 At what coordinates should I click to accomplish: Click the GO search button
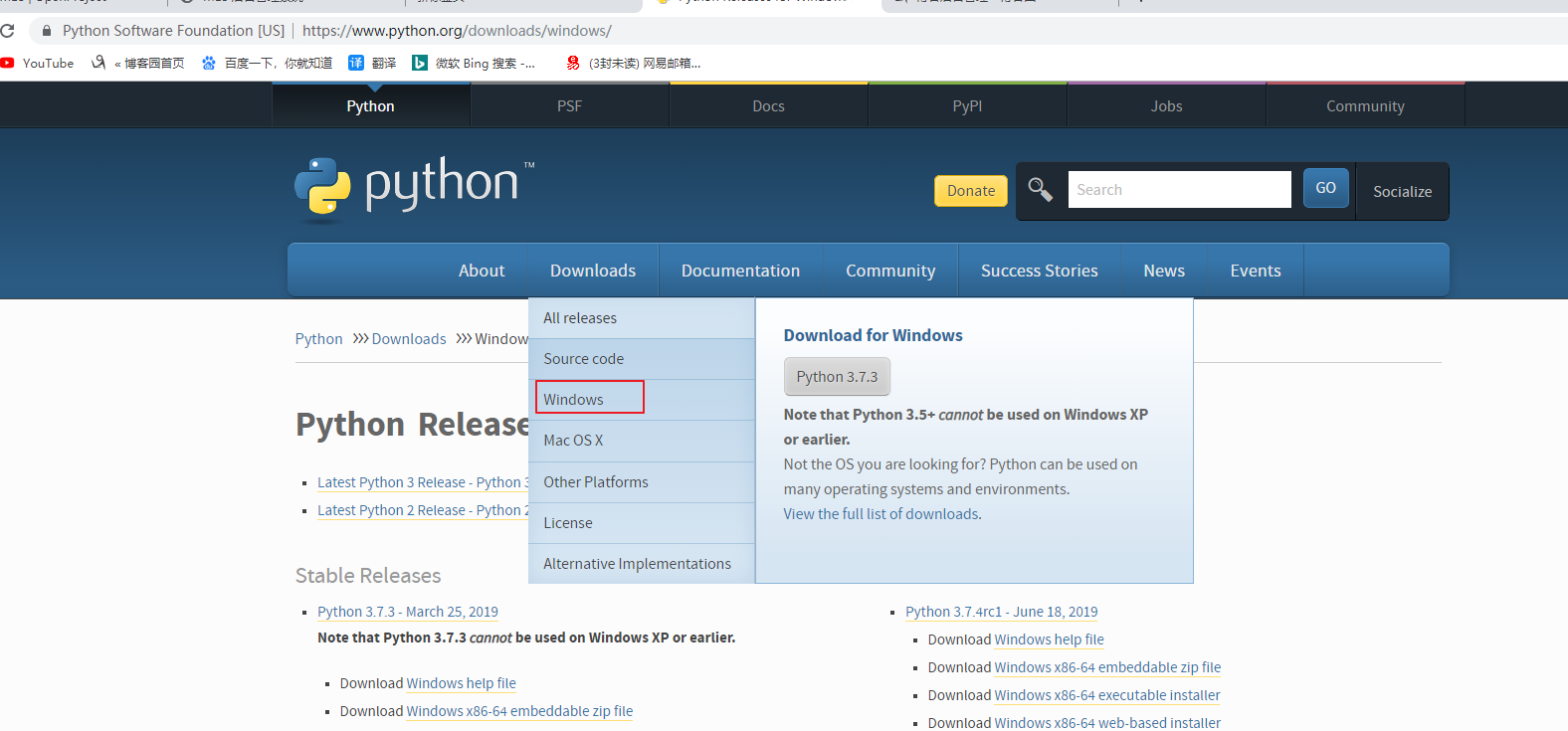pyautogui.click(x=1326, y=188)
